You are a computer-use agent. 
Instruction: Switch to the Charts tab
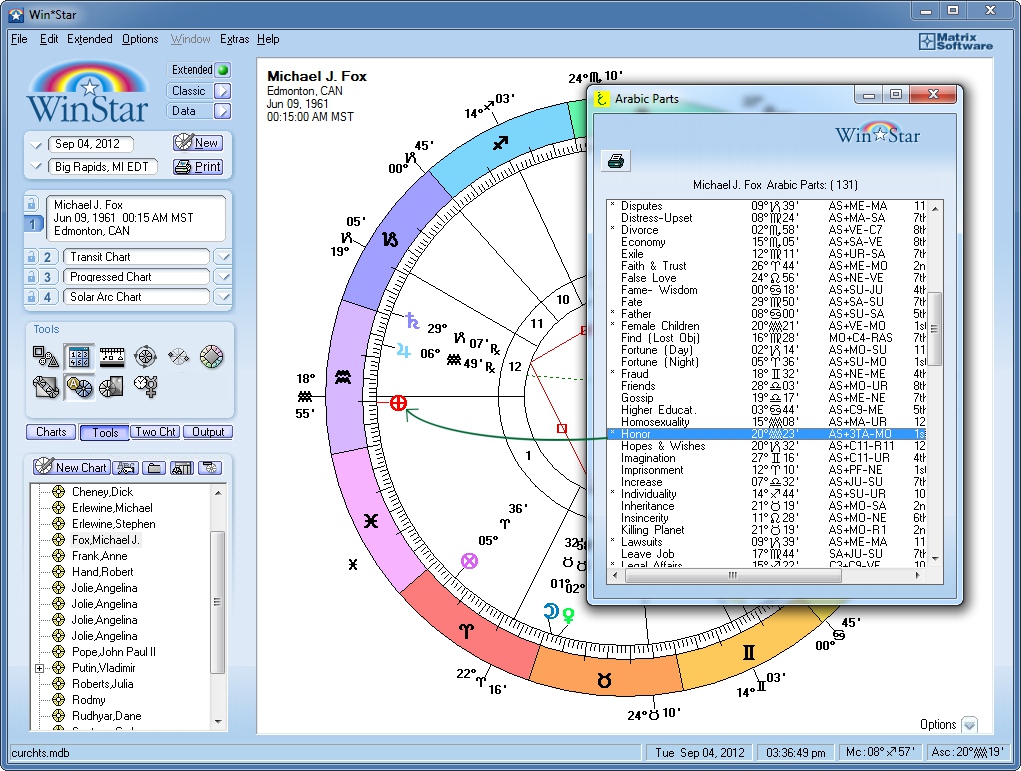tap(51, 432)
